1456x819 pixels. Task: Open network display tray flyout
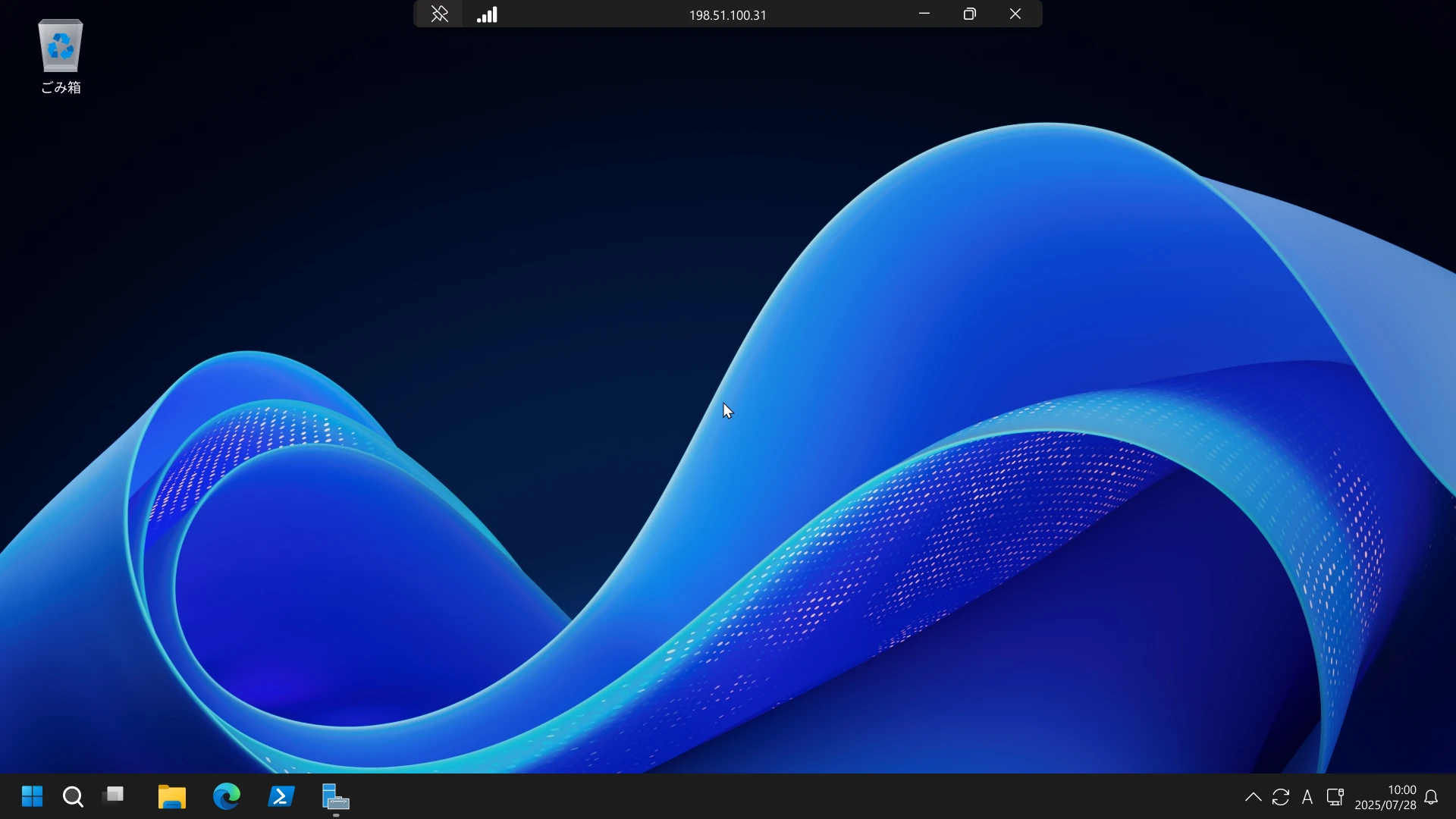point(1335,797)
